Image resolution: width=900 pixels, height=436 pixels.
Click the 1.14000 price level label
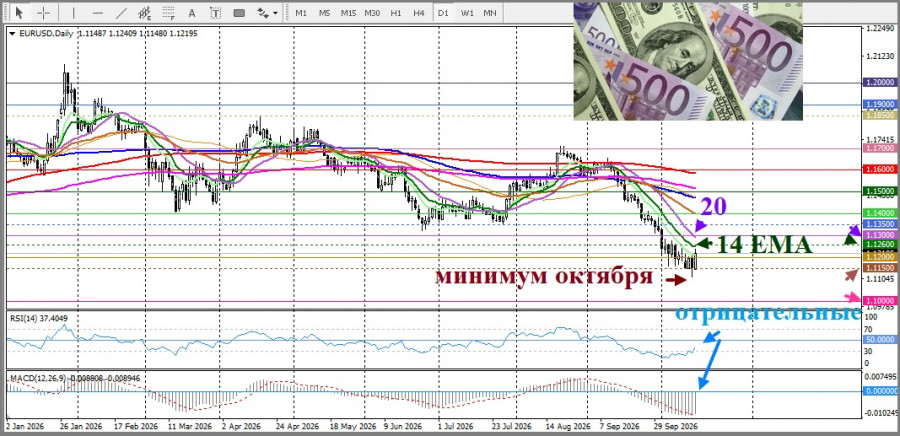click(x=879, y=213)
